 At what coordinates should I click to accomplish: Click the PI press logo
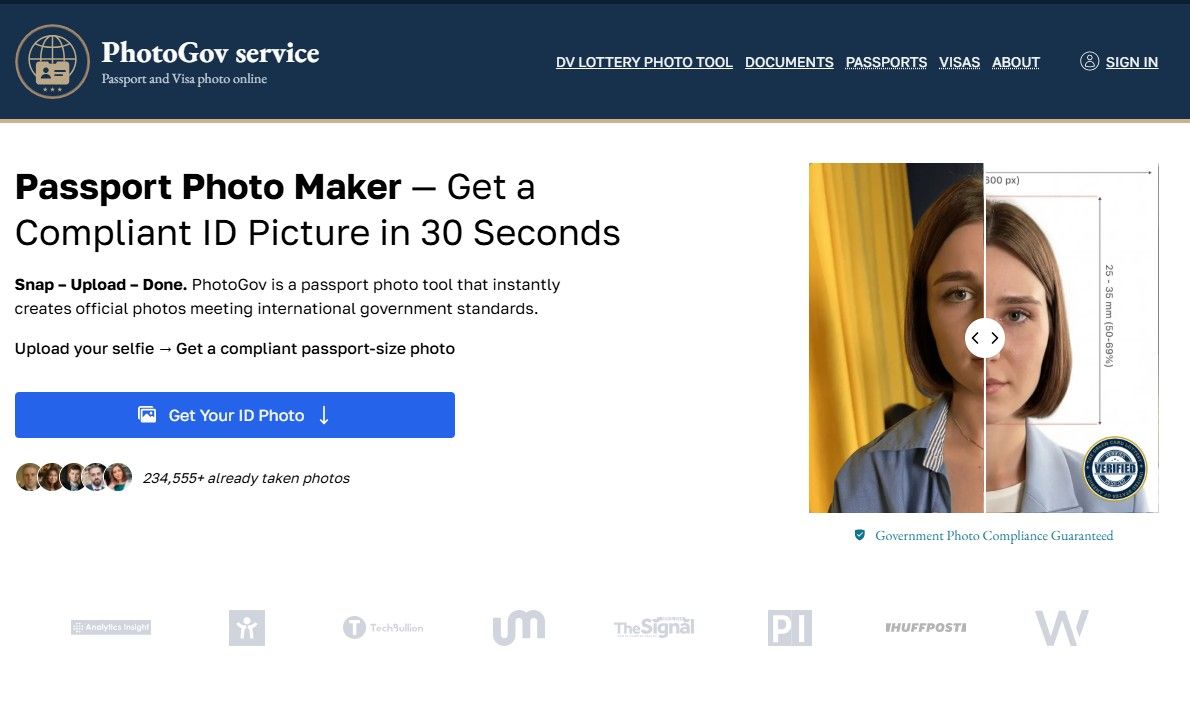pyautogui.click(x=789, y=627)
